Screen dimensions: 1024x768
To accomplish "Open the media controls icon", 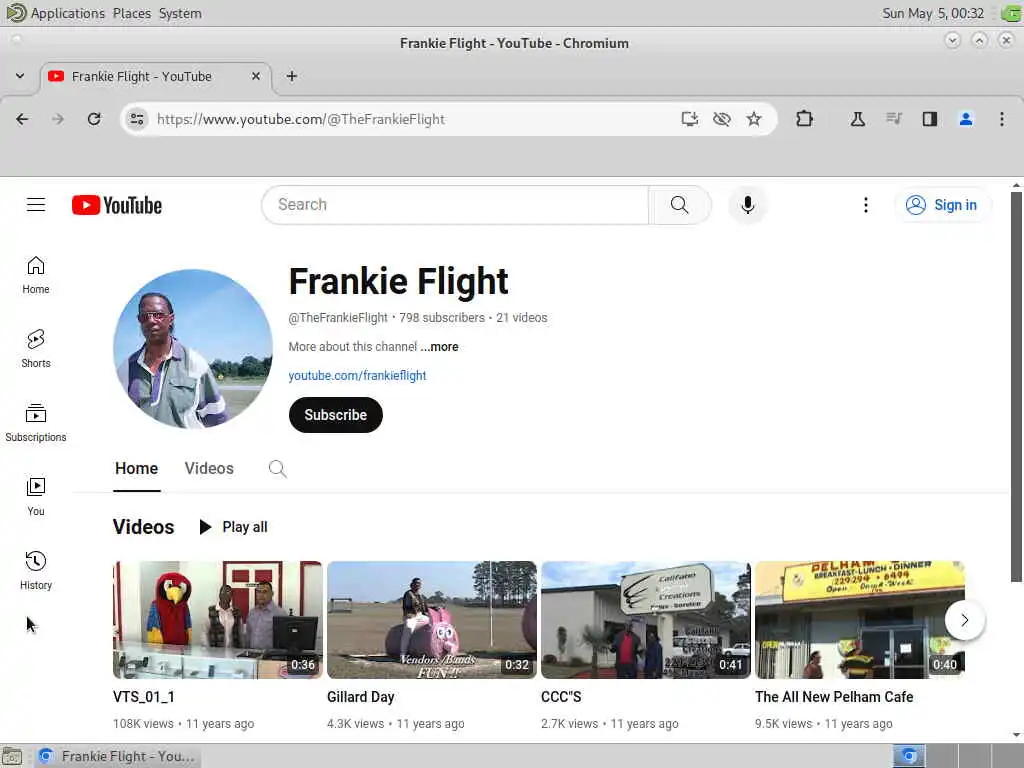I will tap(894, 119).
